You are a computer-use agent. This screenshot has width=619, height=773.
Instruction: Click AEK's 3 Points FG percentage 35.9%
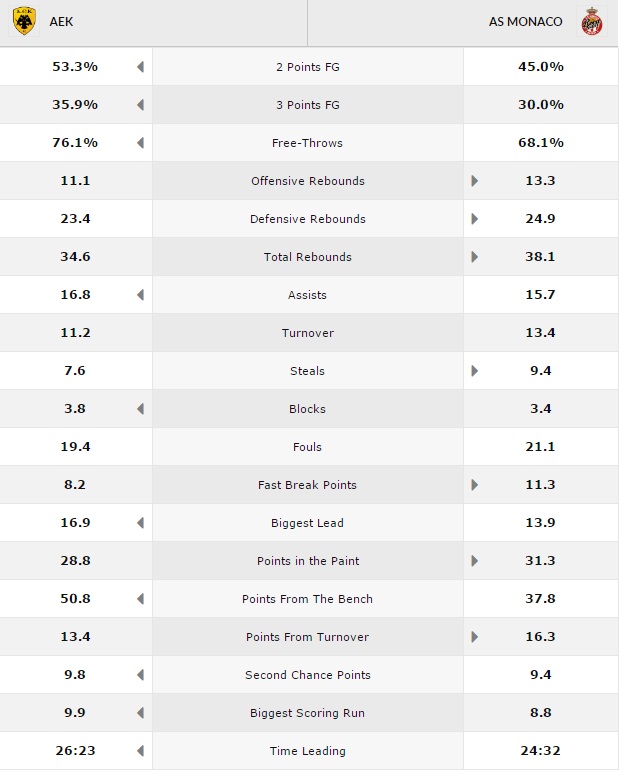(75, 105)
